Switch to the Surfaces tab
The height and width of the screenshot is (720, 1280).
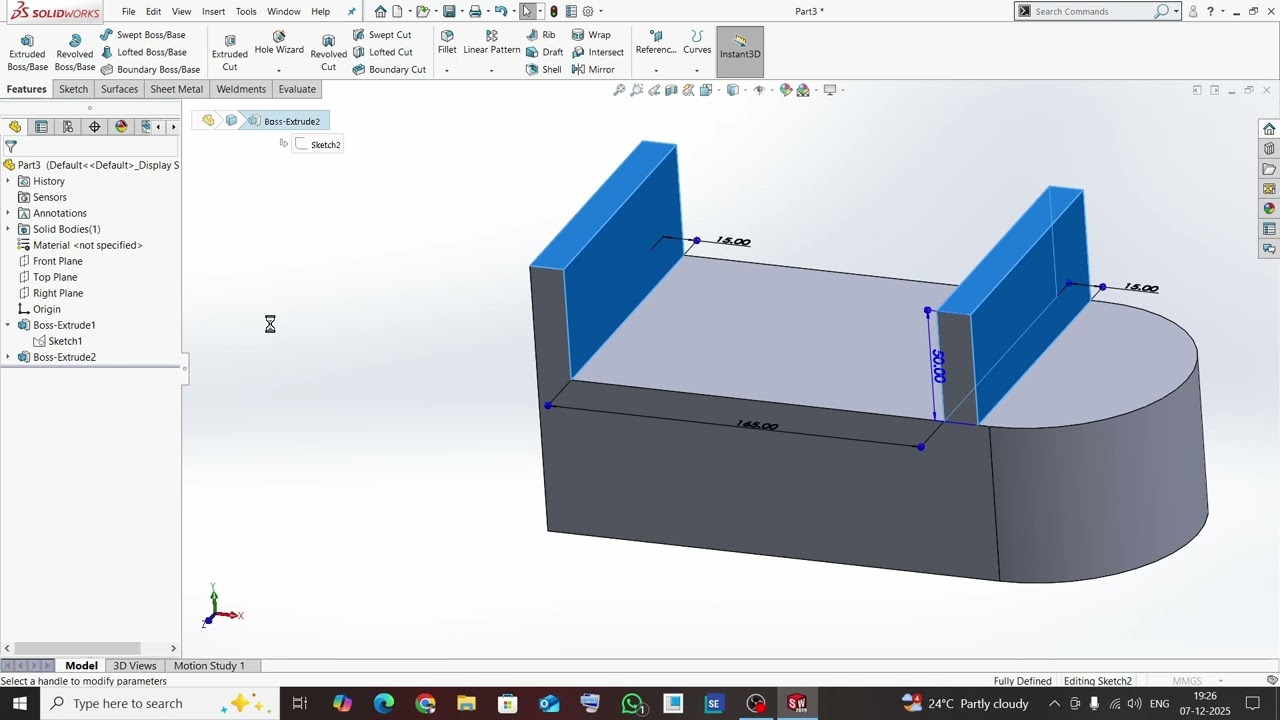tap(119, 89)
